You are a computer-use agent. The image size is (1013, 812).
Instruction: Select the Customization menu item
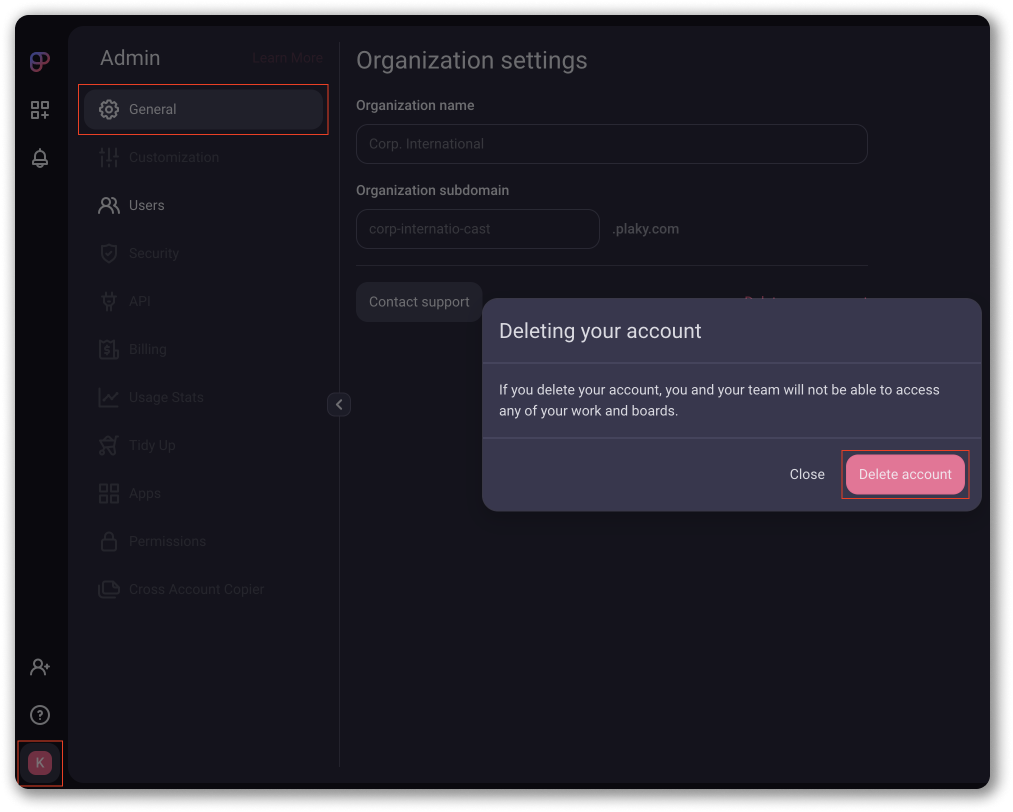click(x=173, y=157)
